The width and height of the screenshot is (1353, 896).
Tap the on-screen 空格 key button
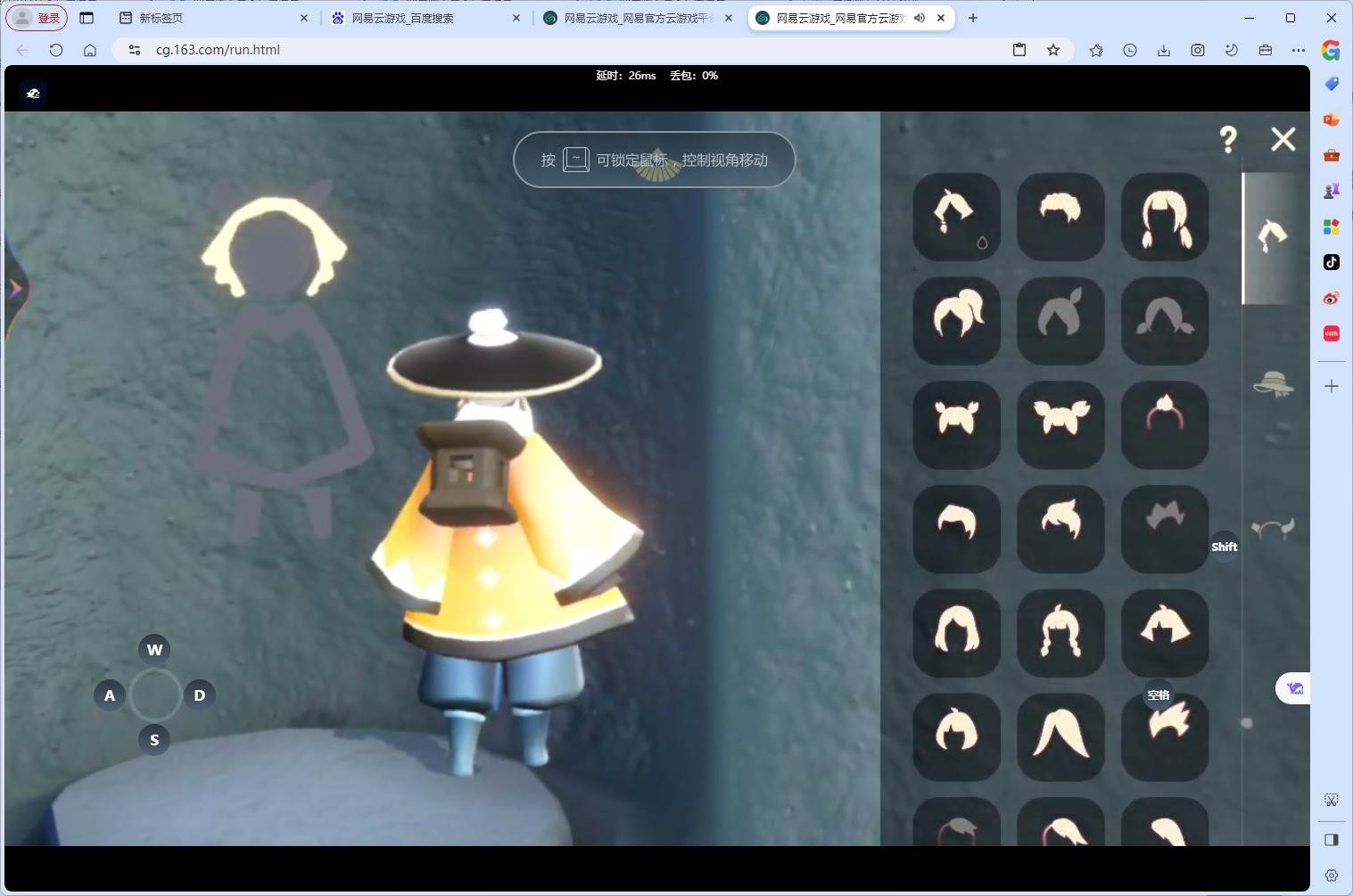1159,695
